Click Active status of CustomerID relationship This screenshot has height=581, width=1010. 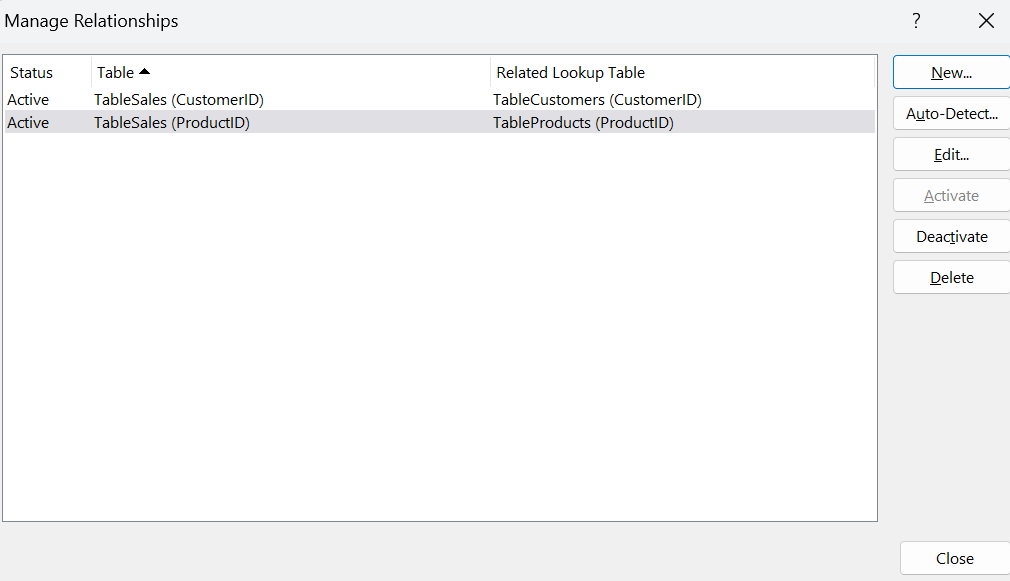click(x=28, y=100)
